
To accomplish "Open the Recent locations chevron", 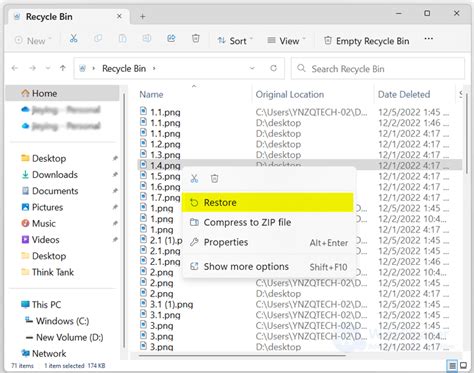I will [x=48, y=68].
